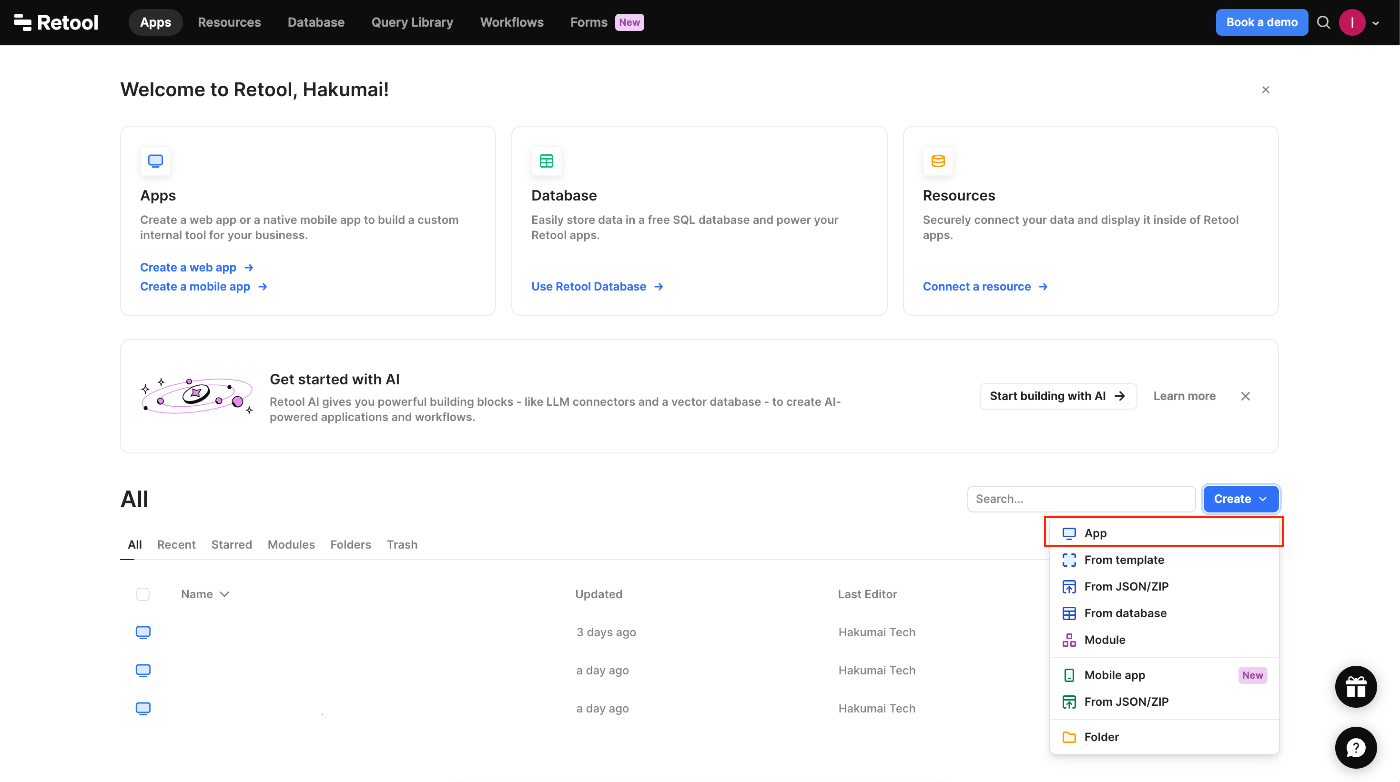Sort by the Name column dropdown
The image size is (1400, 782).
[205, 594]
